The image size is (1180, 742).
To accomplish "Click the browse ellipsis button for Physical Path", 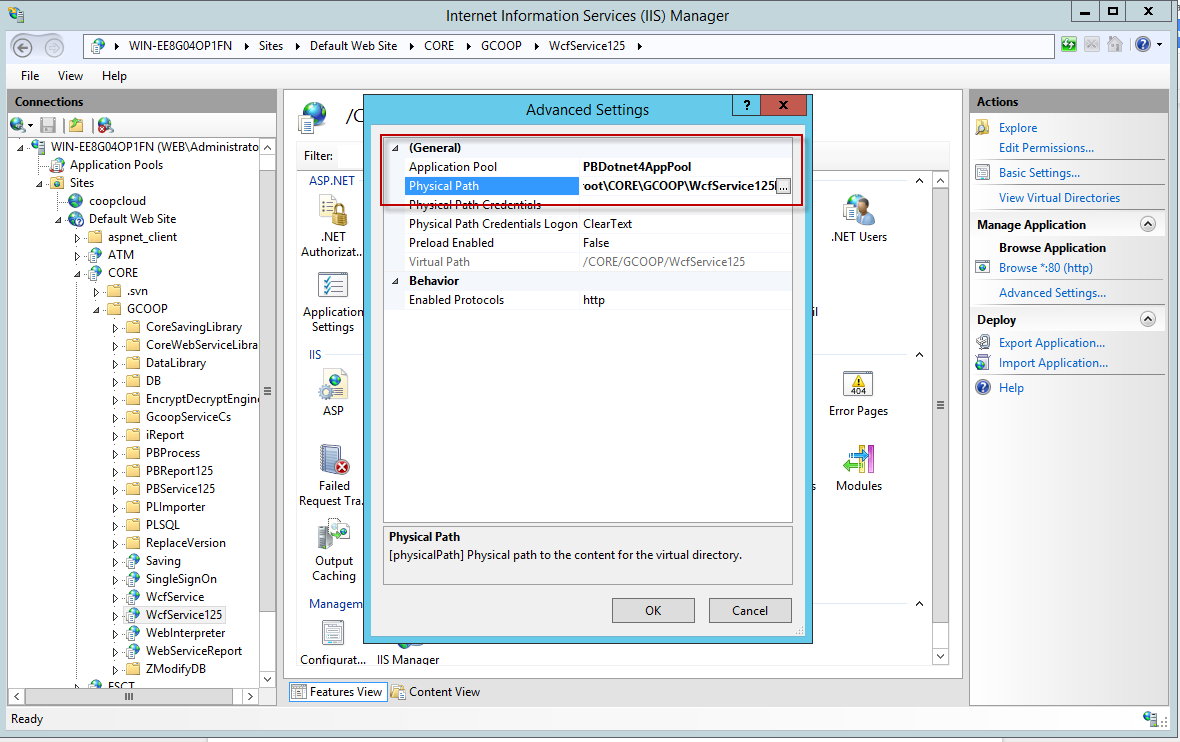I will [783, 186].
